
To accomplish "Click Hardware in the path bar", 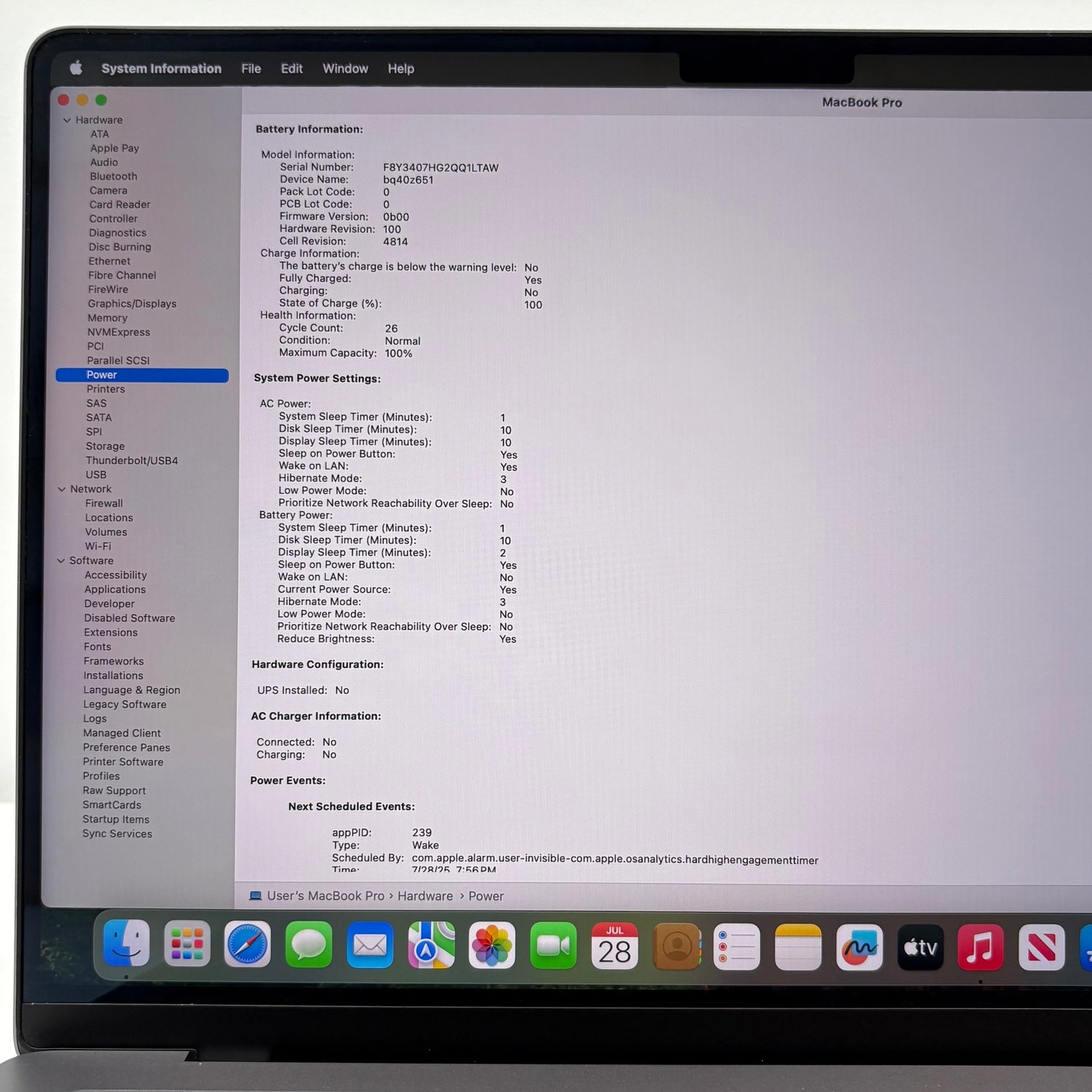I will pos(425,896).
